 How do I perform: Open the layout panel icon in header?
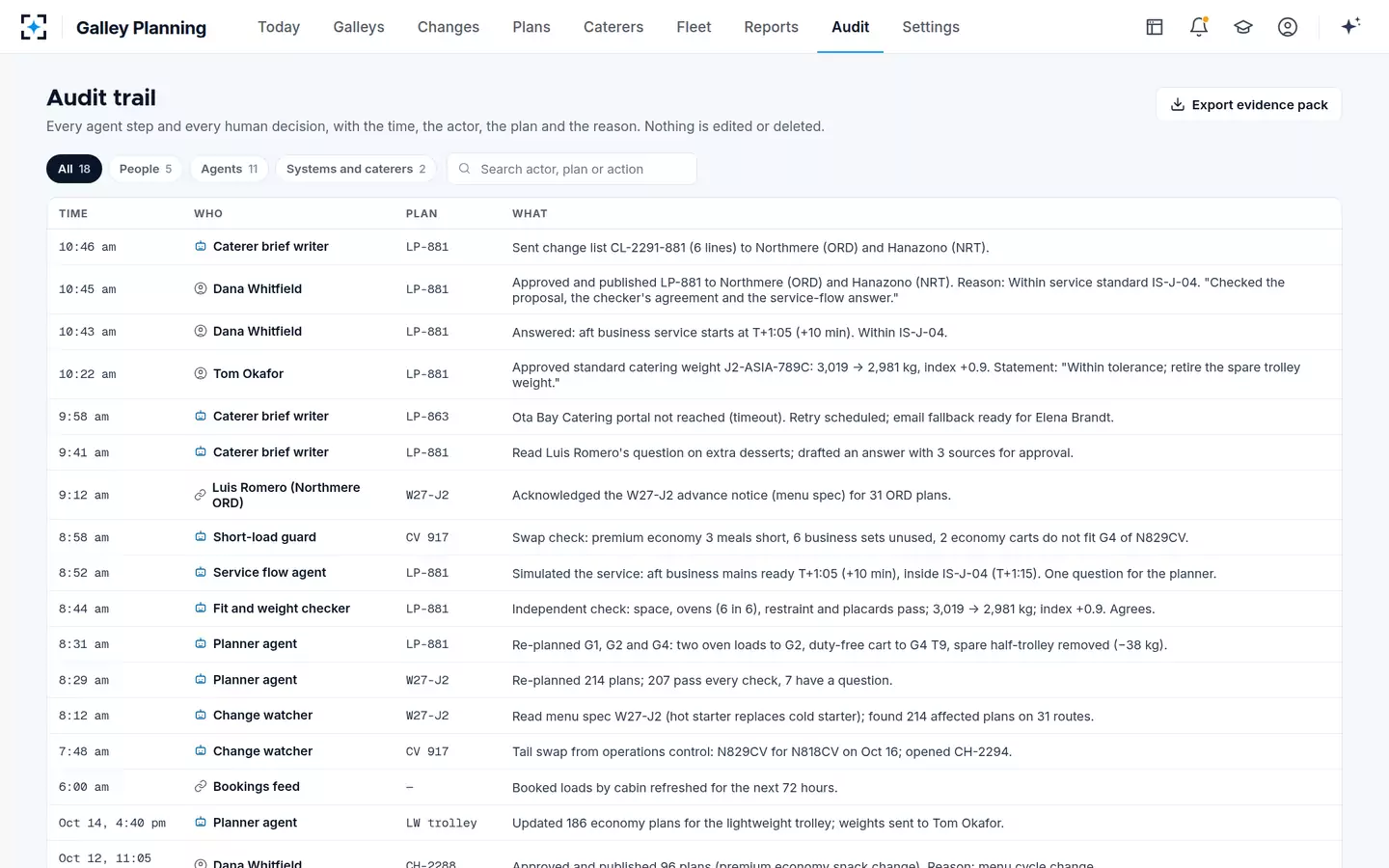click(x=1155, y=27)
